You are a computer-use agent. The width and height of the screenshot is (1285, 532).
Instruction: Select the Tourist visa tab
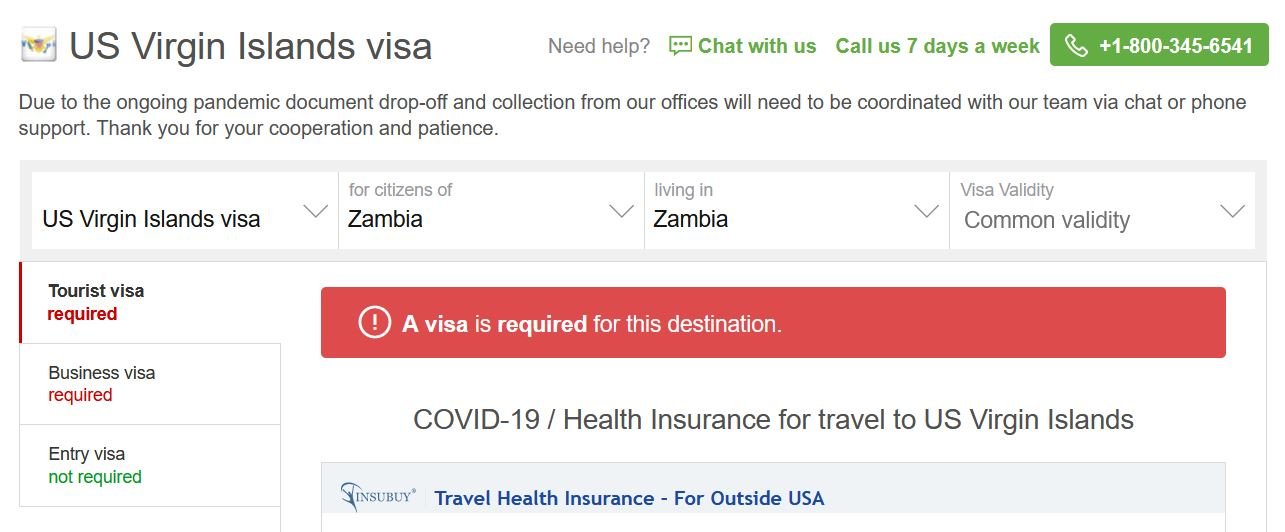tap(150, 303)
